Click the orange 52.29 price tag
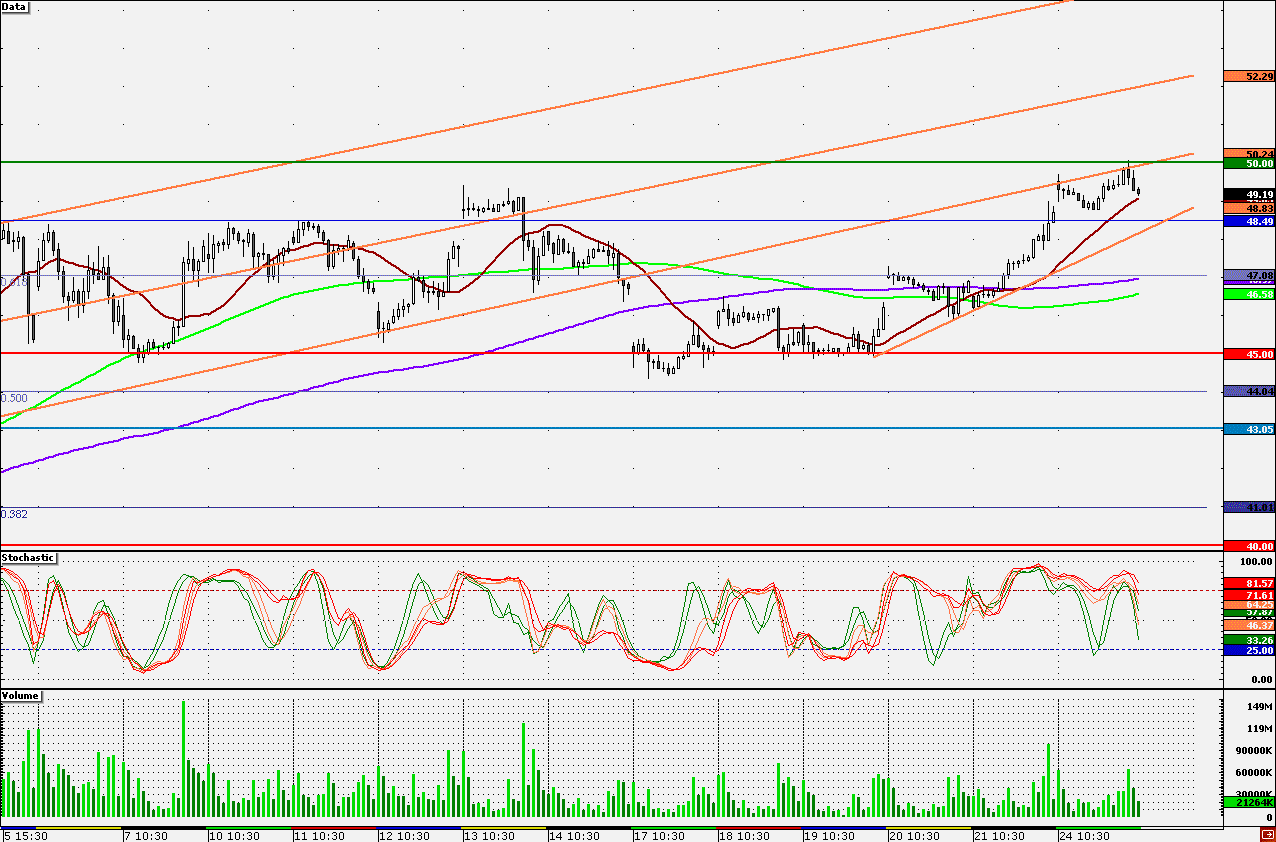1276x842 pixels. [1249, 76]
